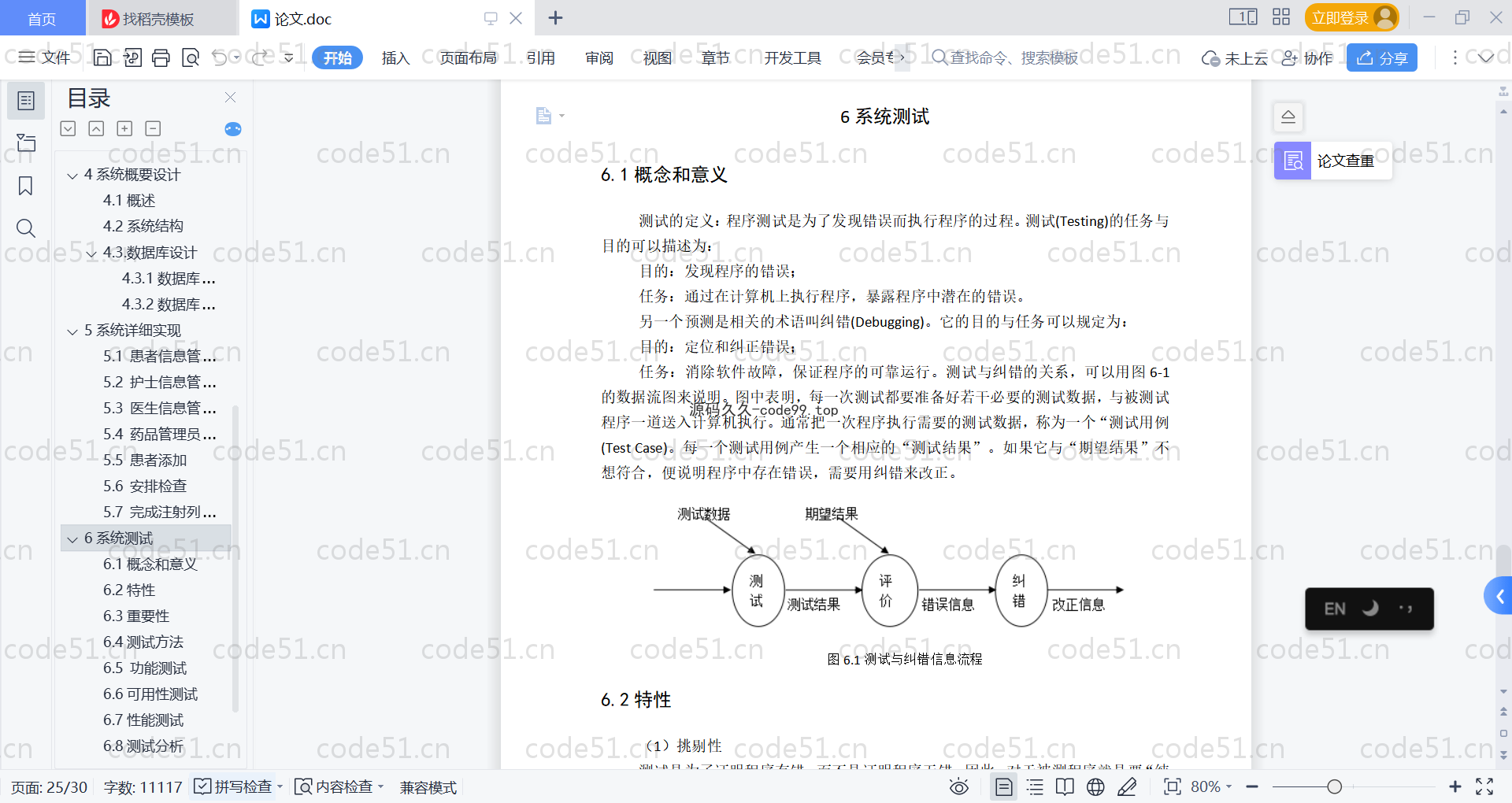The width and height of the screenshot is (1512, 803).
Task: Click the zoom slider handle
Action: [x=1334, y=786]
